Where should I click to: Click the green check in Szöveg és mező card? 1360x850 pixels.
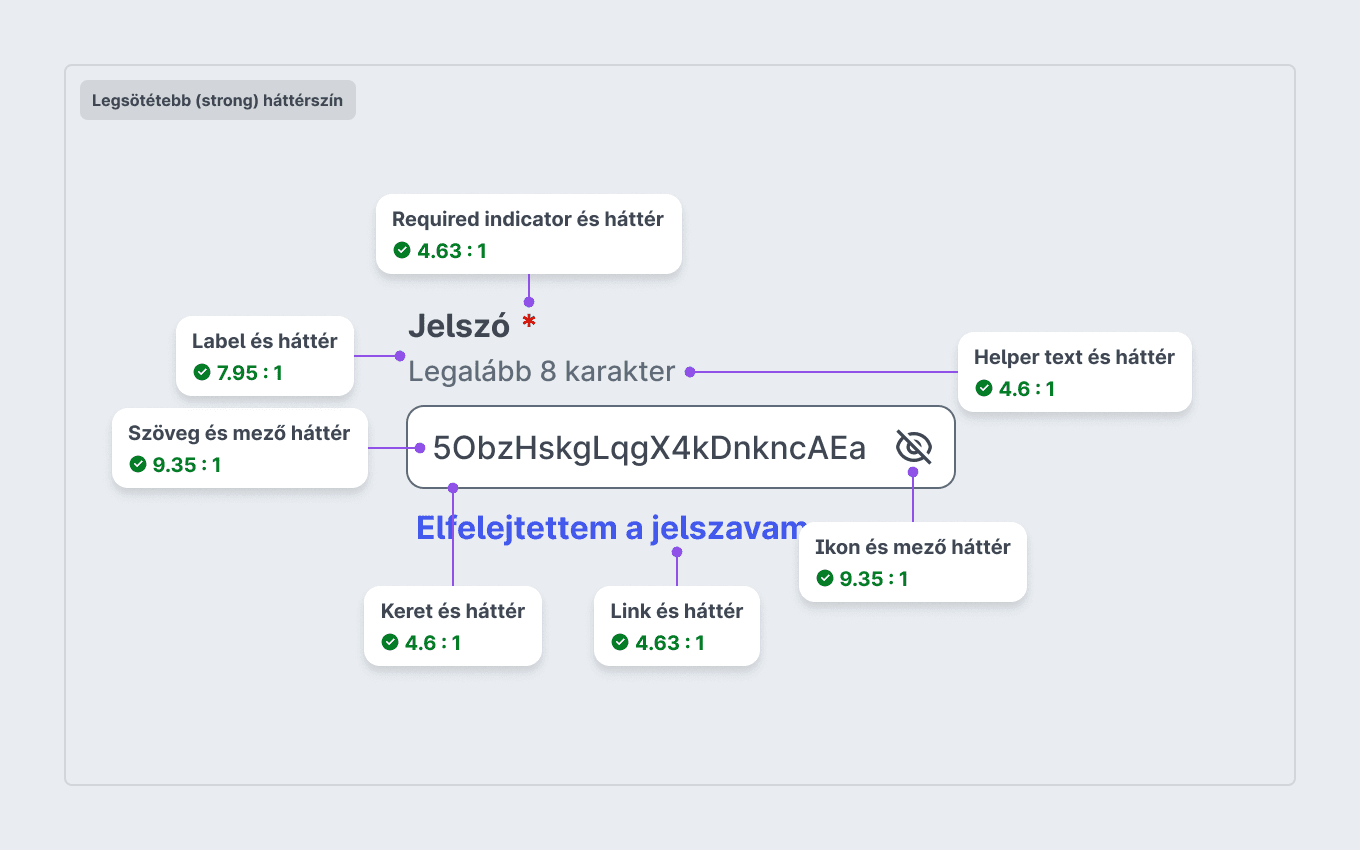coord(137,464)
